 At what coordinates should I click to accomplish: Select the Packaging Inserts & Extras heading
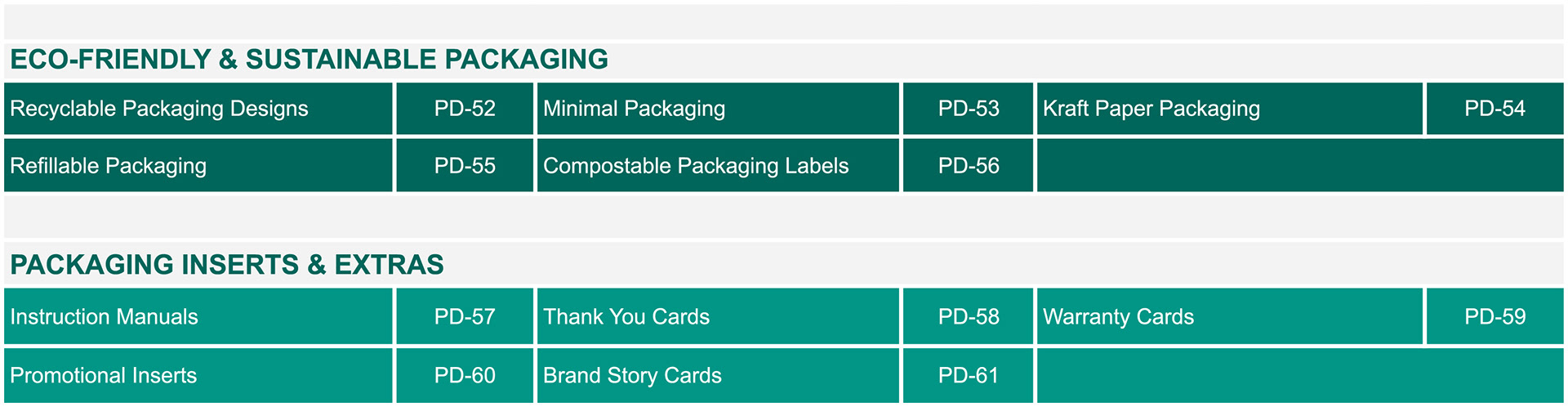(x=227, y=265)
